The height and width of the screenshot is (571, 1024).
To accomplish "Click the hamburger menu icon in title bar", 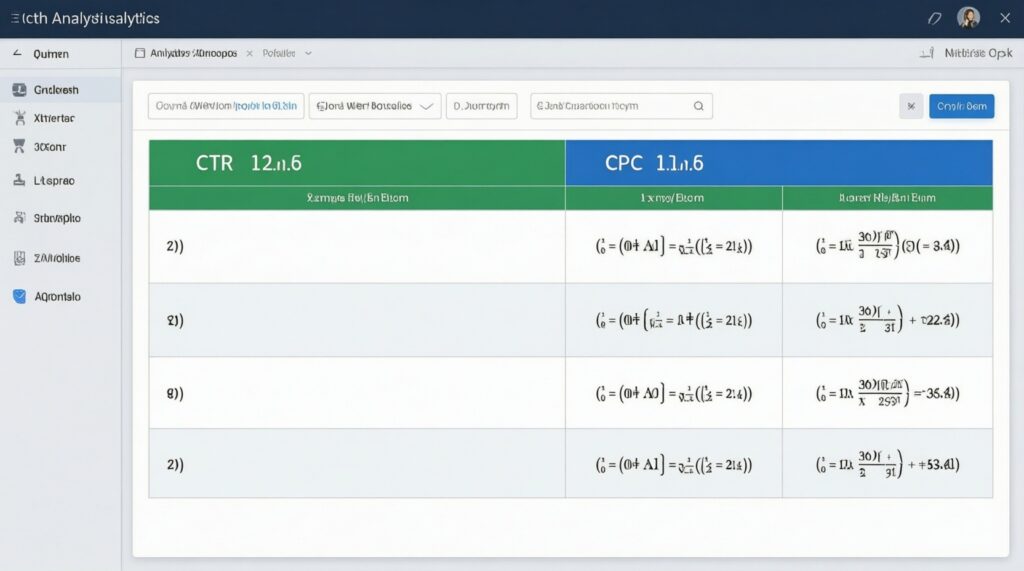I will [x=14, y=19].
